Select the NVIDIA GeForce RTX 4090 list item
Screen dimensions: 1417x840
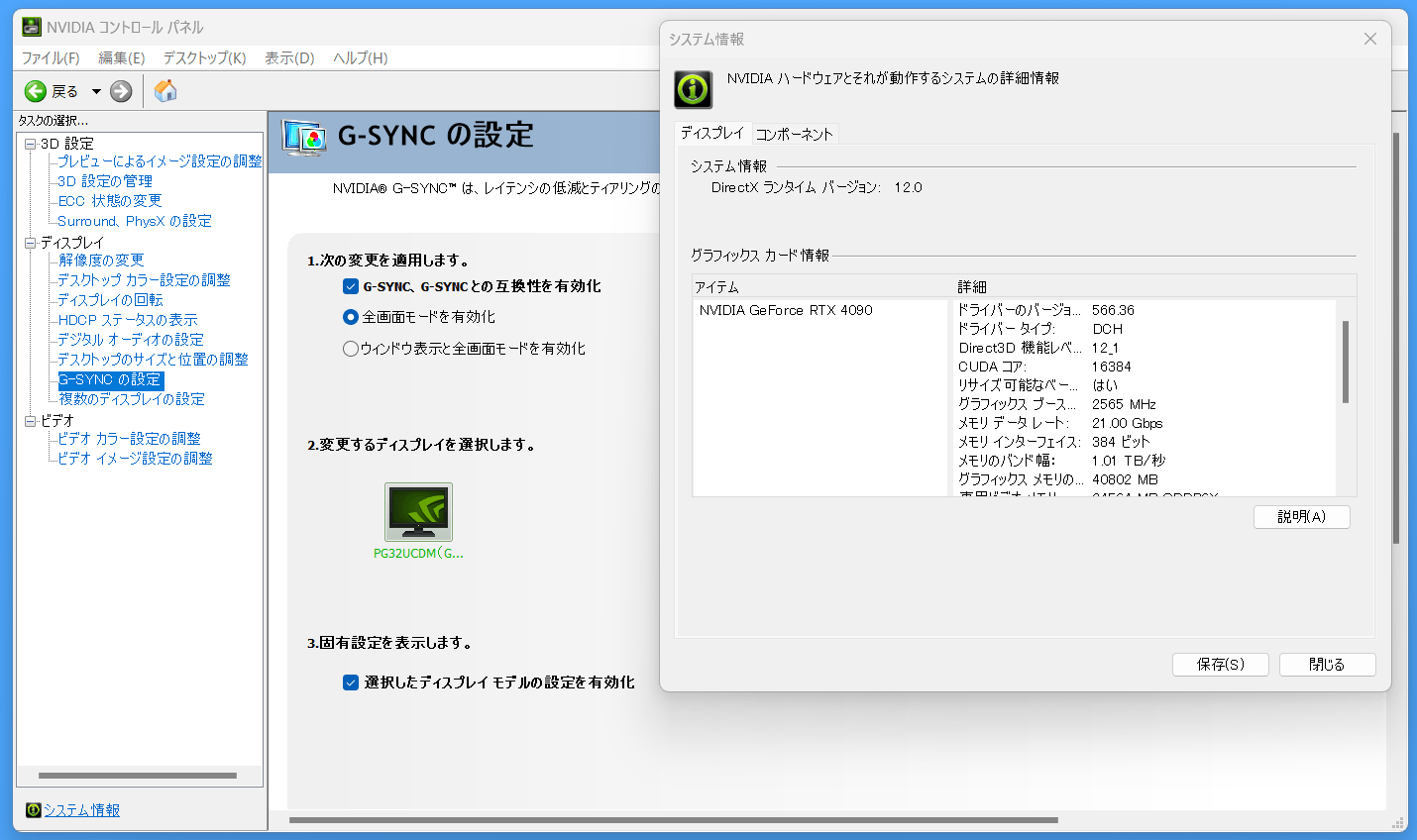click(786, 310)
